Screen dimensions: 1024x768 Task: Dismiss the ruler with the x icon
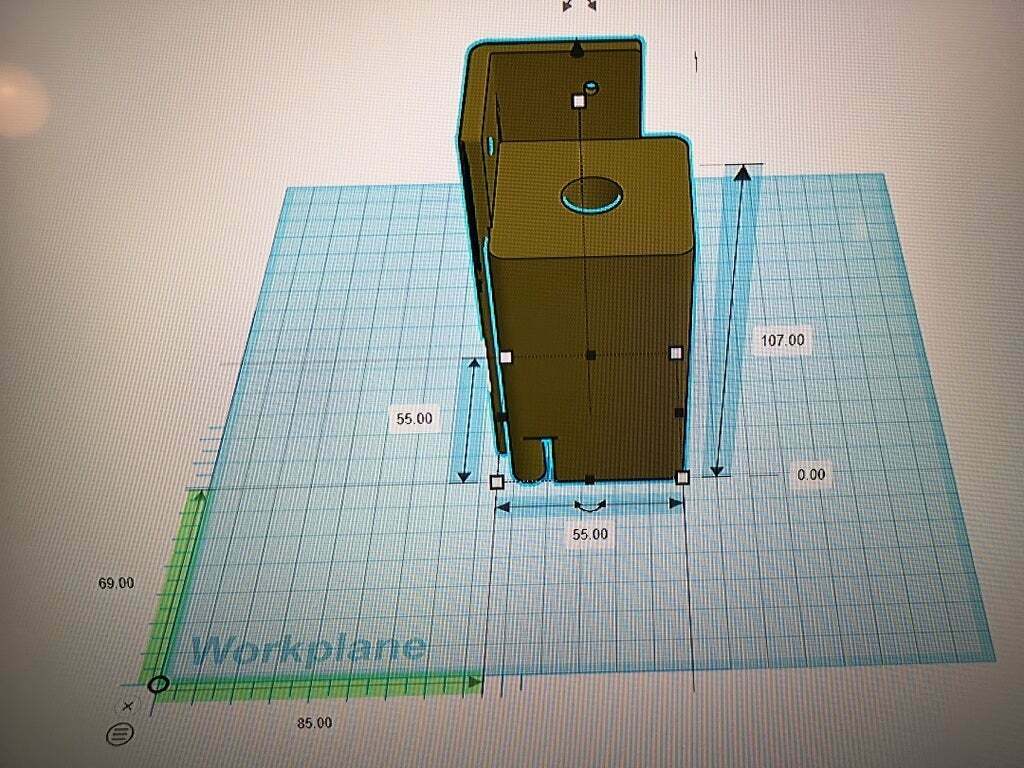point(128,706)
